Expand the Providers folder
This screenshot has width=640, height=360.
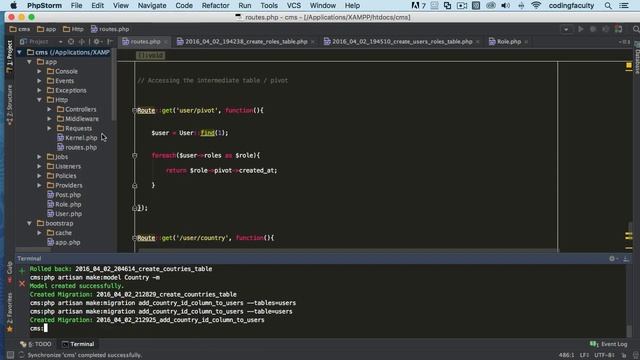(x=39, y=185)
